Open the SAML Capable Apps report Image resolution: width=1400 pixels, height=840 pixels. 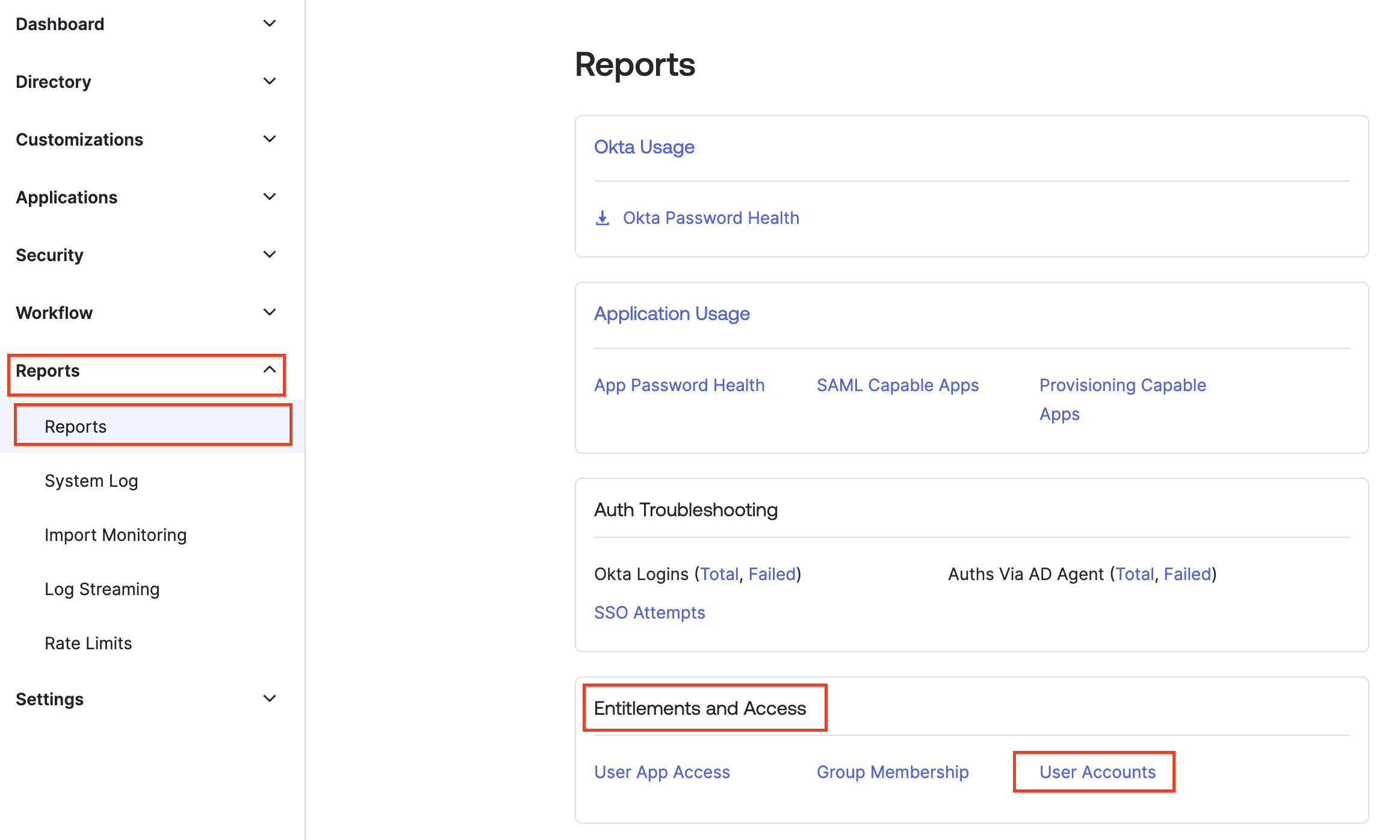pos(897,384)
